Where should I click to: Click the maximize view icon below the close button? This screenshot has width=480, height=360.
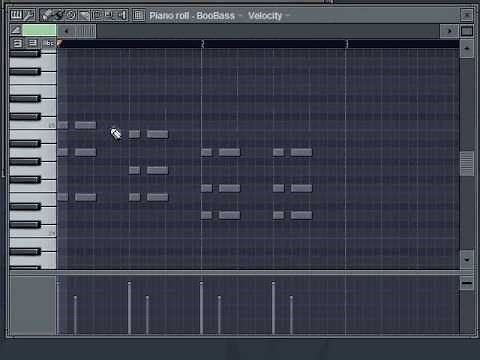click(467, 31)
